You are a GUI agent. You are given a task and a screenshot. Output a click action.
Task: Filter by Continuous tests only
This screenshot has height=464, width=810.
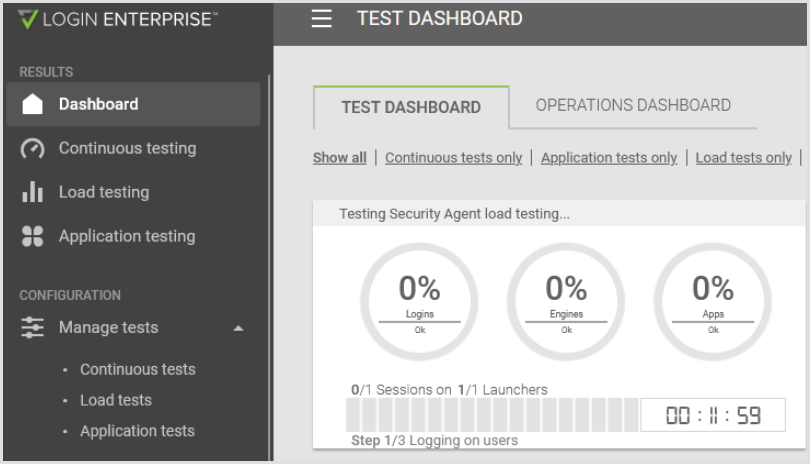tap(453, 158)
